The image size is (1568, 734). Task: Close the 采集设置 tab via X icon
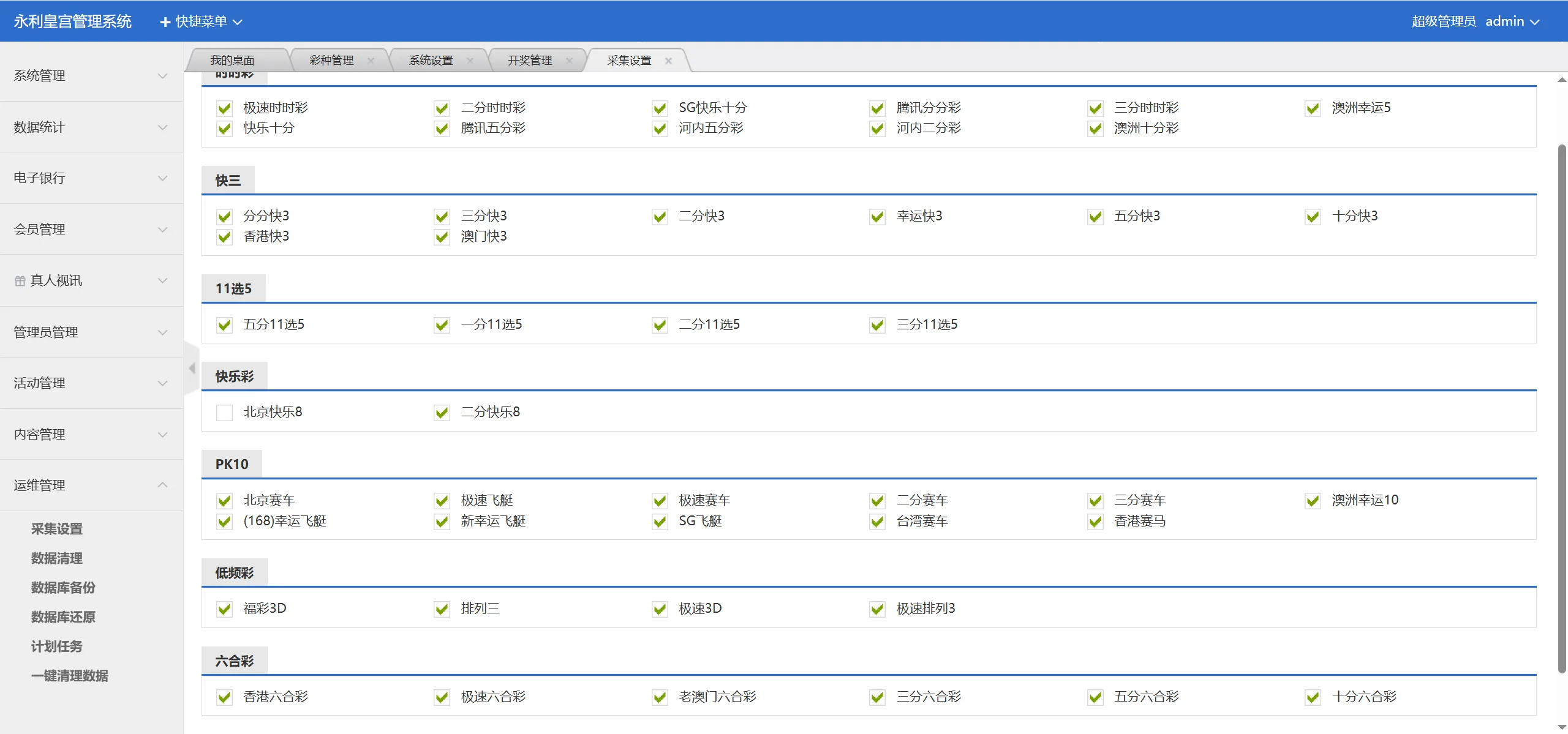tap(668, 61)
